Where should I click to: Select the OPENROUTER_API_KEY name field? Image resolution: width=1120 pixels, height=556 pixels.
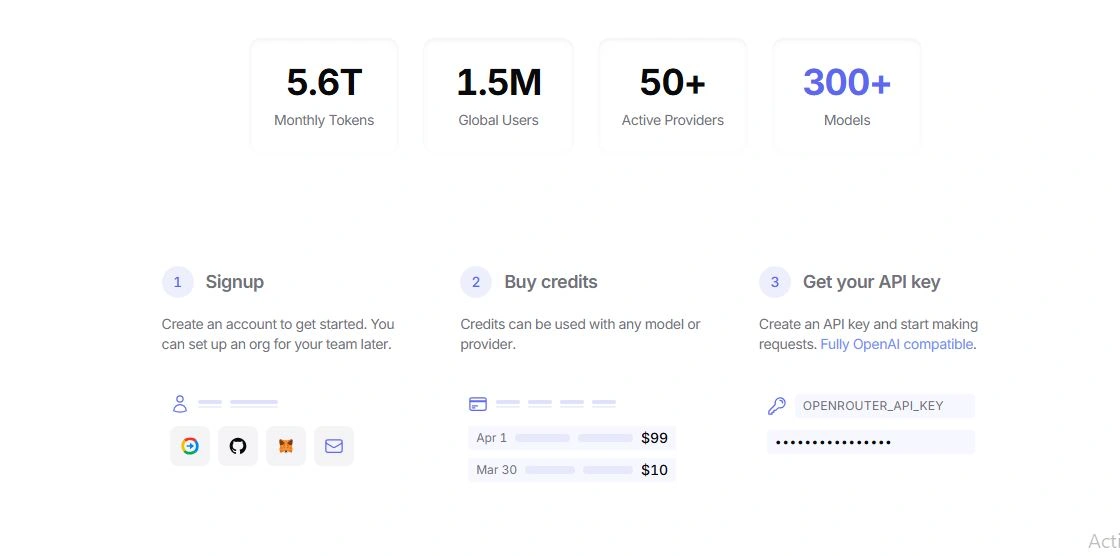(884, 406)
